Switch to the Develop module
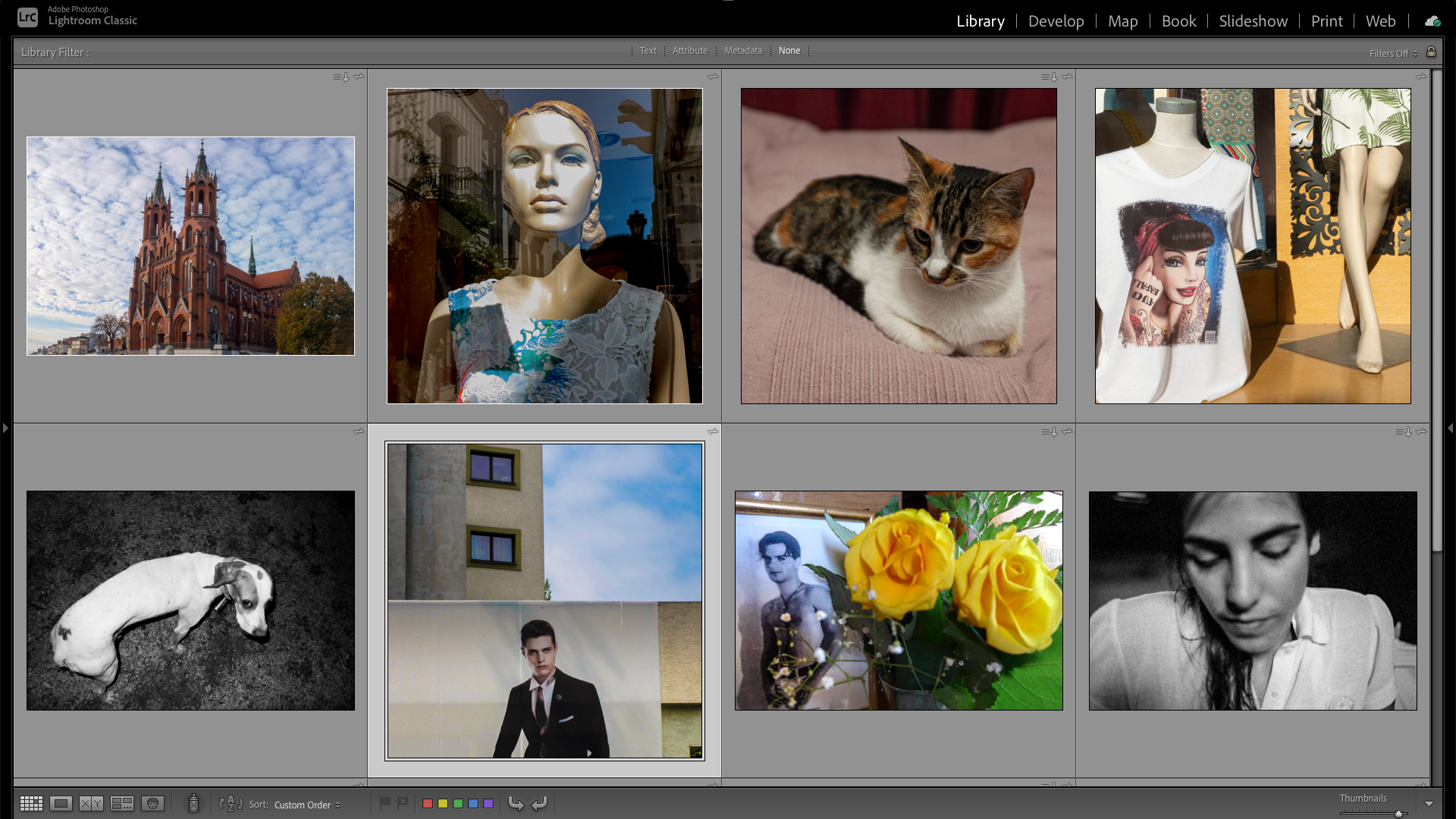This screenshot has height=819, width=1456. [1056, 21]
